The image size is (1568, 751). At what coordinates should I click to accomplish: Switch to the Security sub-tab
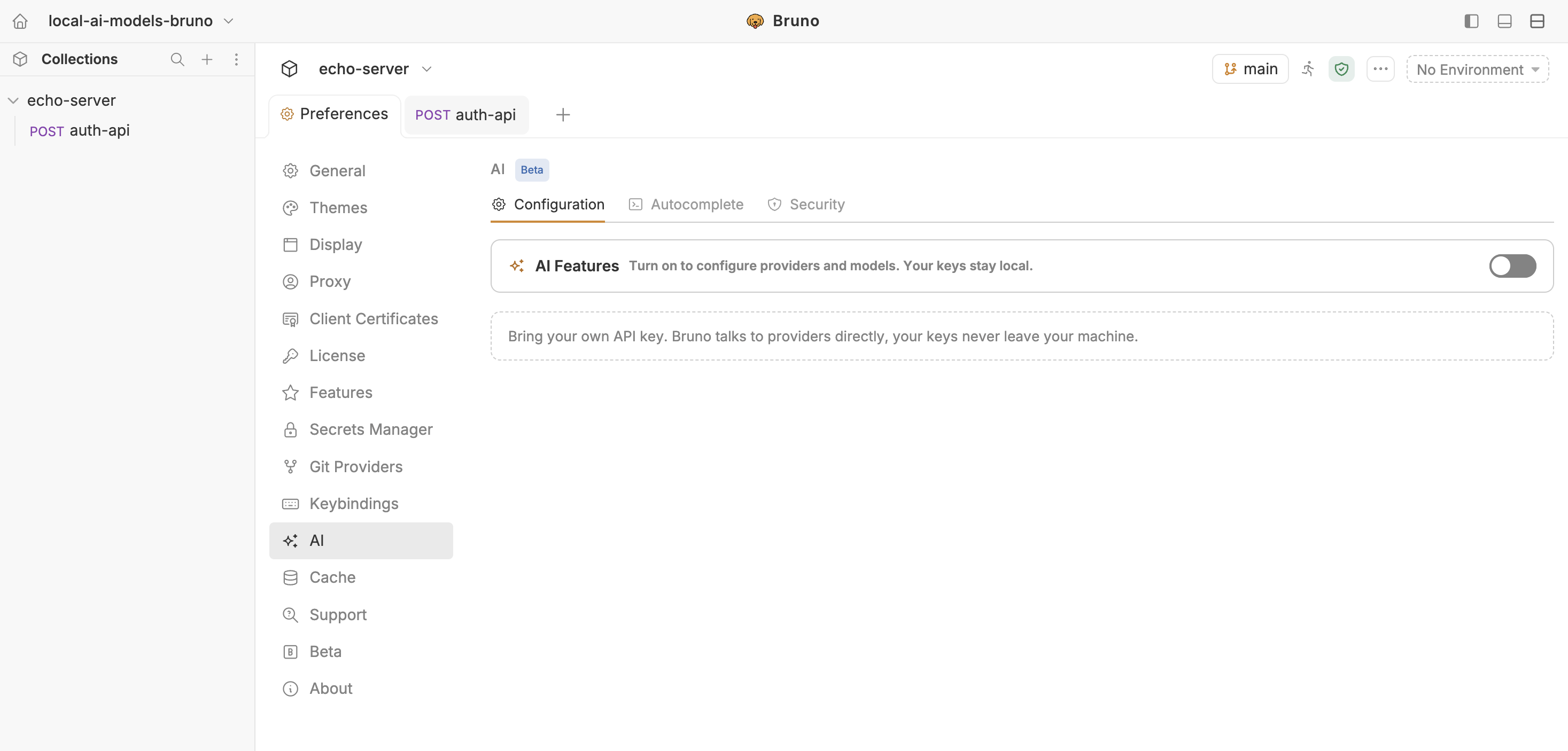tap(806, 205)
